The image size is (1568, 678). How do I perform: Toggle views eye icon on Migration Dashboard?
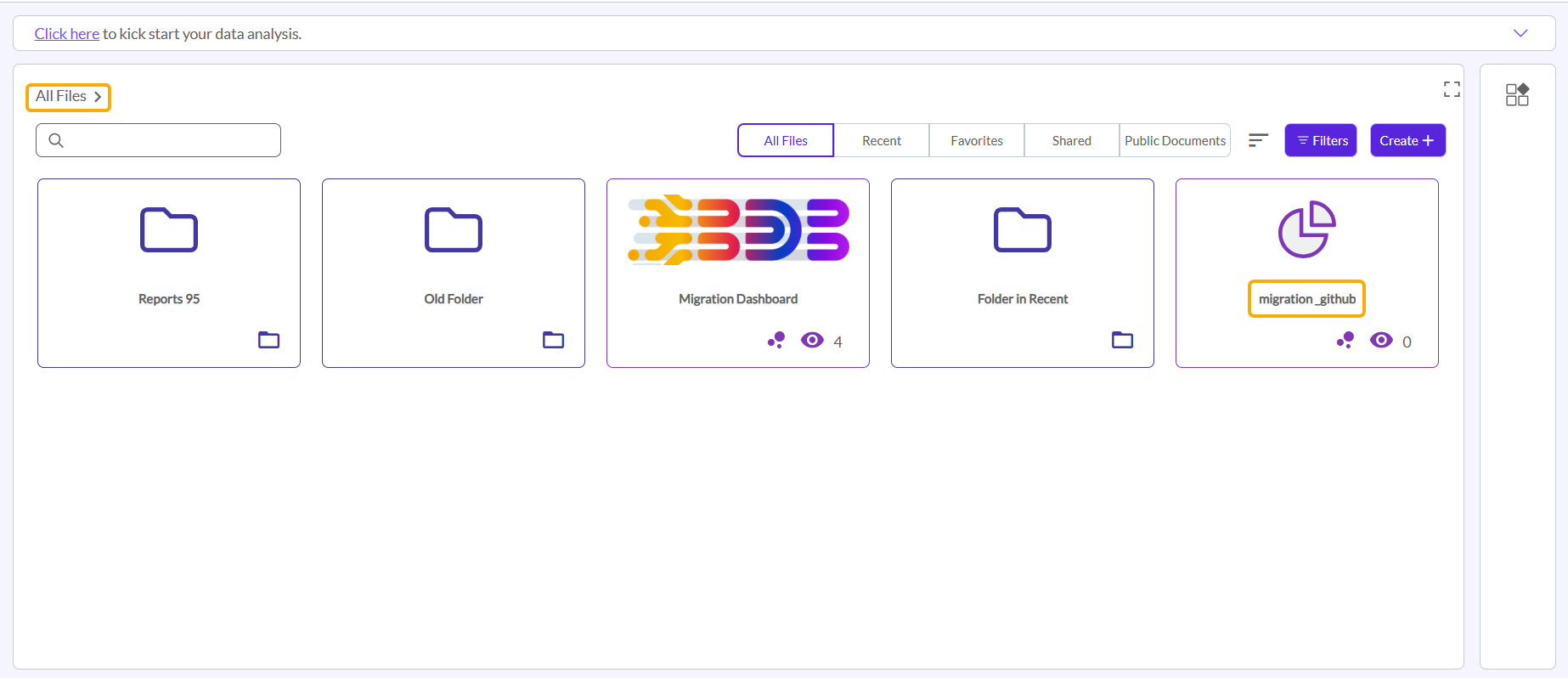point(812,341)
